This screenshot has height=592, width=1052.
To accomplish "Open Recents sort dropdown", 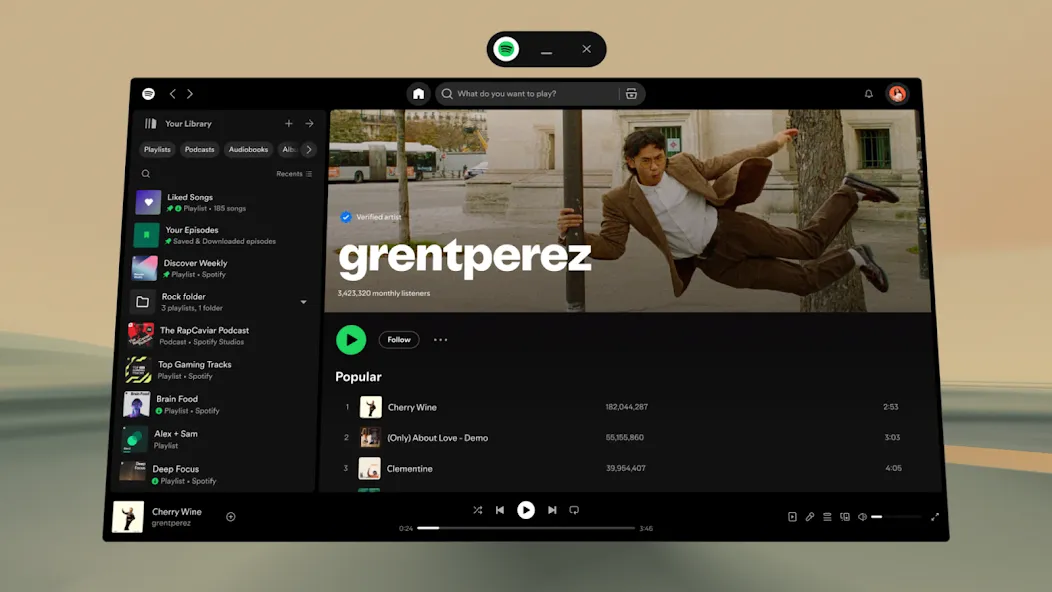I will (x=294, y=174).
